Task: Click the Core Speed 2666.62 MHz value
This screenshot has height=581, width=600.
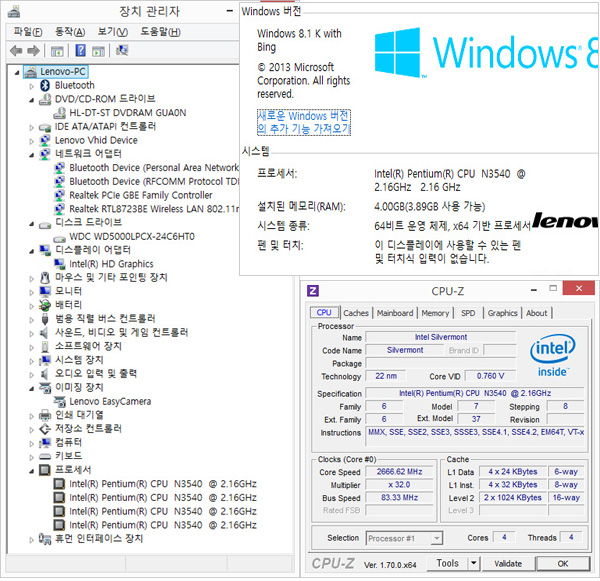Action: pos(399,472)
